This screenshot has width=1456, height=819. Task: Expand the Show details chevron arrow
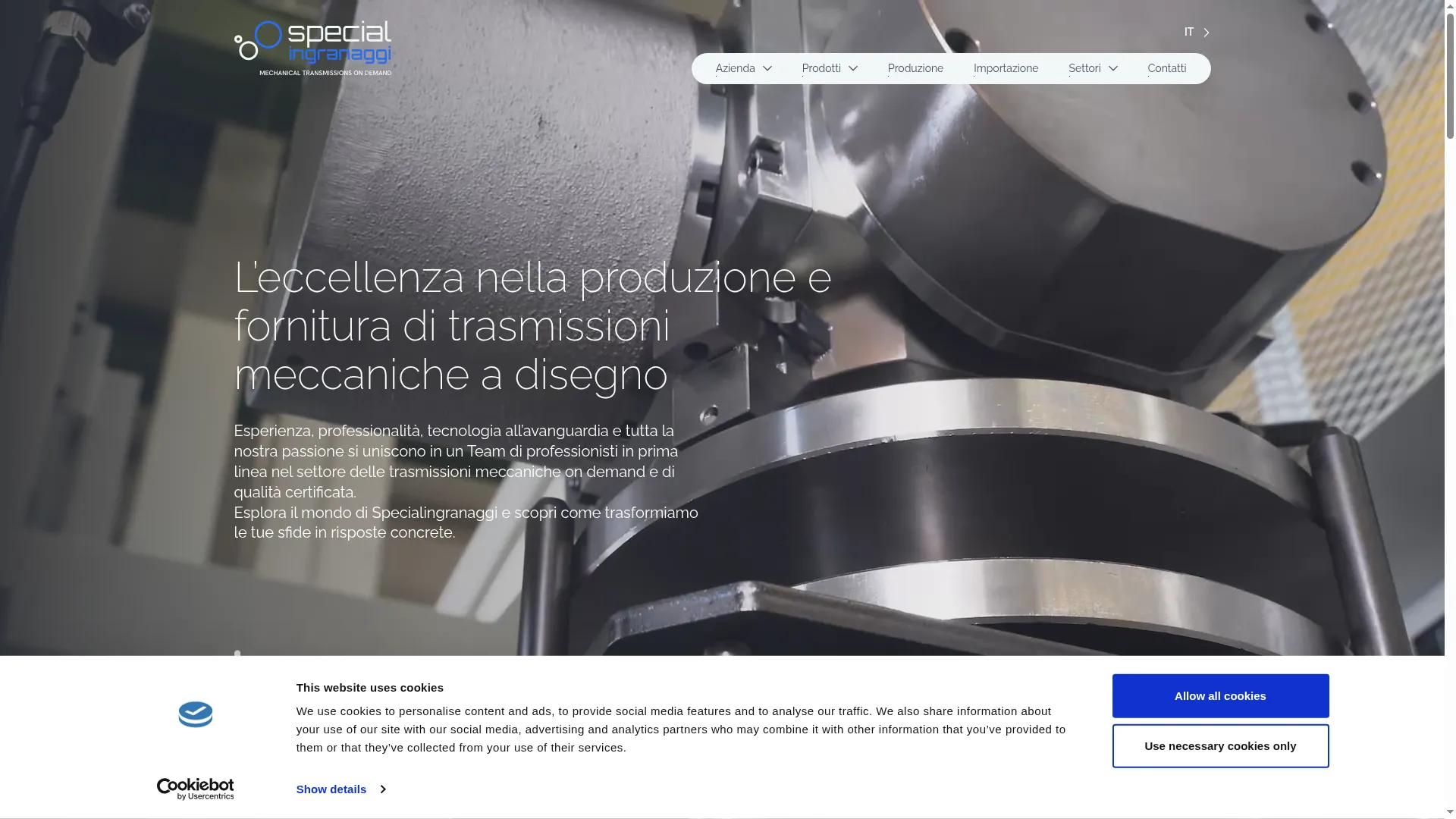[381, 789]
